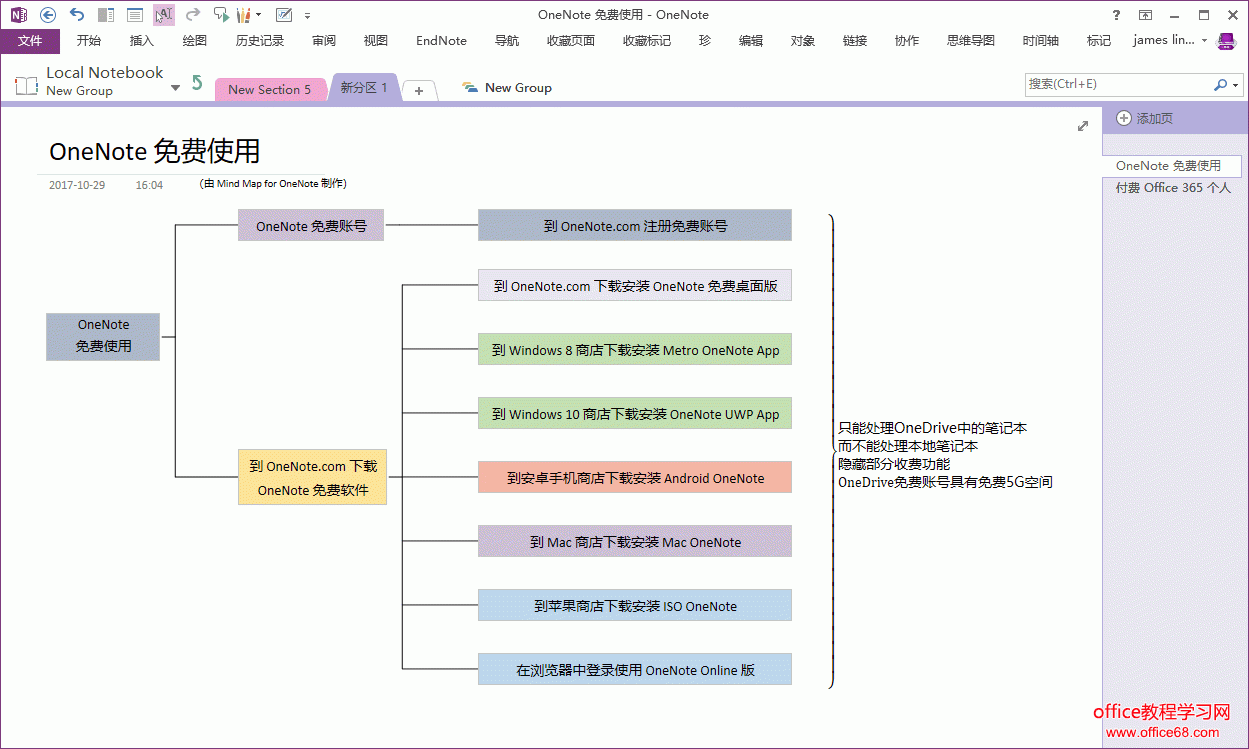The image size is (1249, 749).
Task: Switch to the 绘图 ribbon tab
Action: [195, 41]
